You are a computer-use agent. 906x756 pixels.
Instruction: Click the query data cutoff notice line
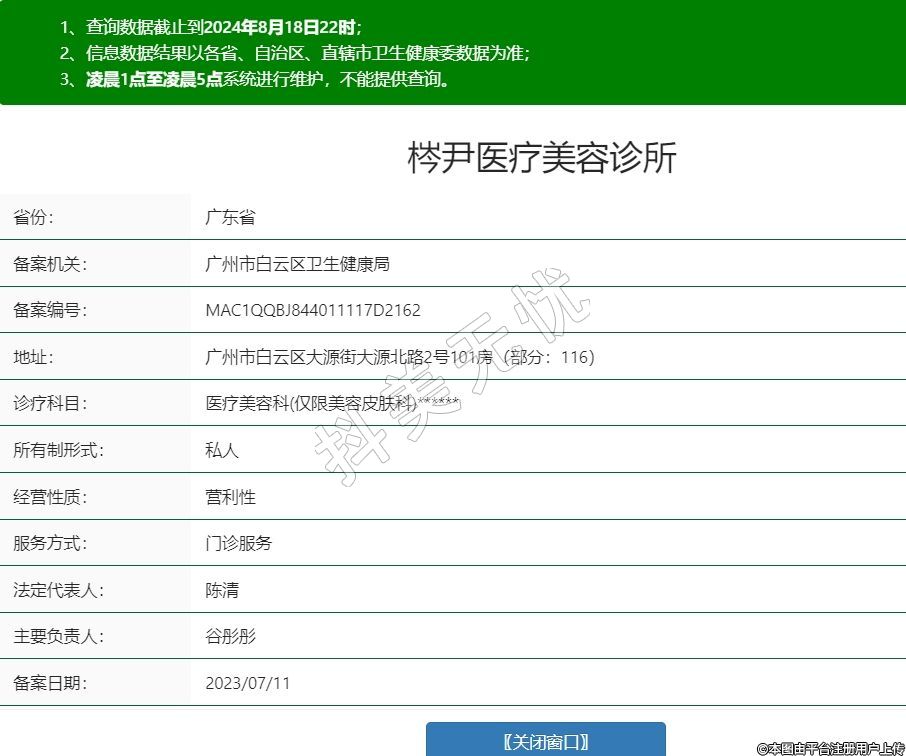[x=210, y=27]
